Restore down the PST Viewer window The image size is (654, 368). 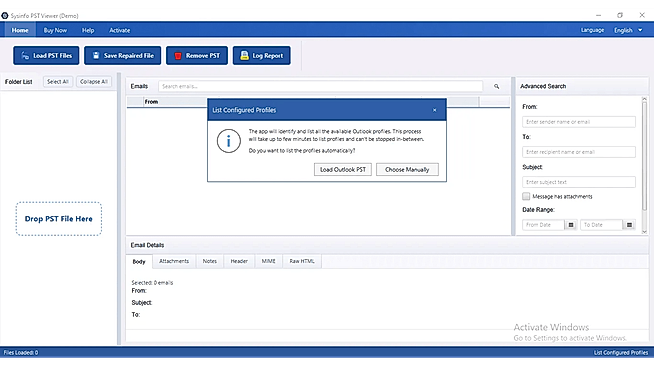tap(620, 15)
